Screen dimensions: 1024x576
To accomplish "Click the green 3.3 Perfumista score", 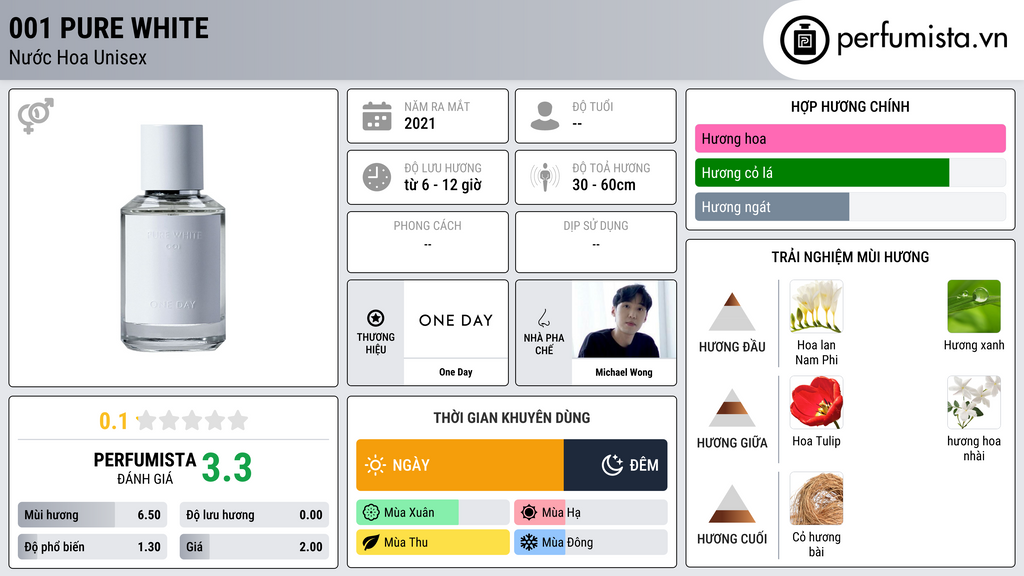I will [227, 468].
